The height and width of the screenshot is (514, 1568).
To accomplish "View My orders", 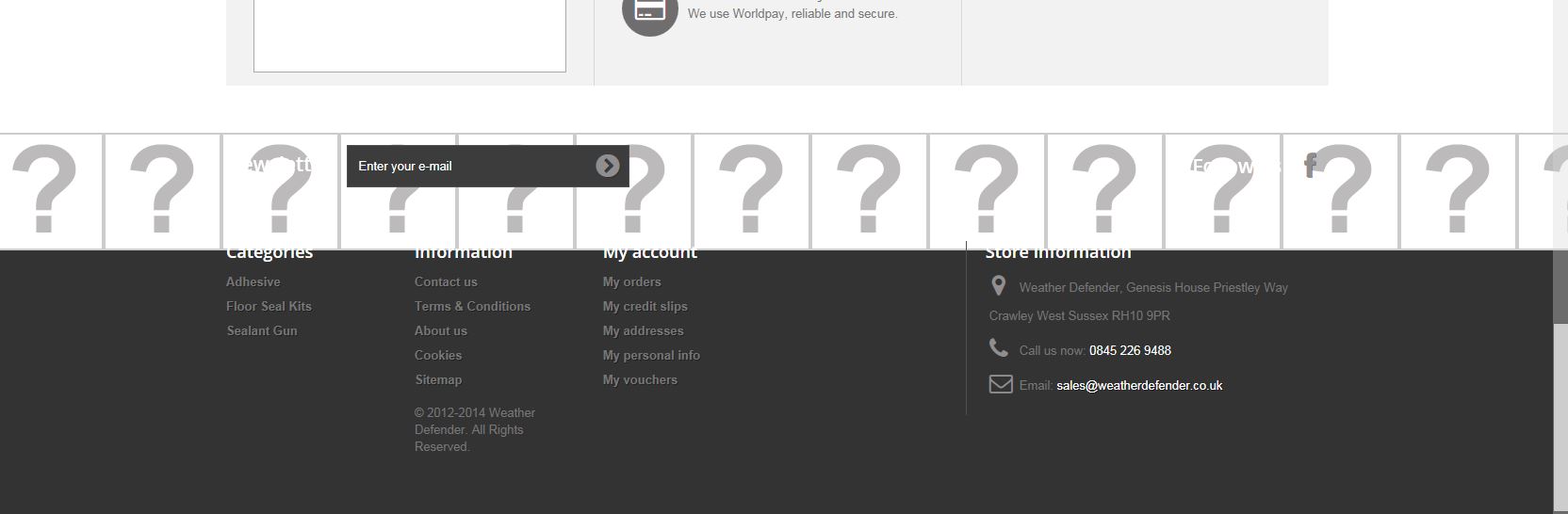I will tap(632, 281).
